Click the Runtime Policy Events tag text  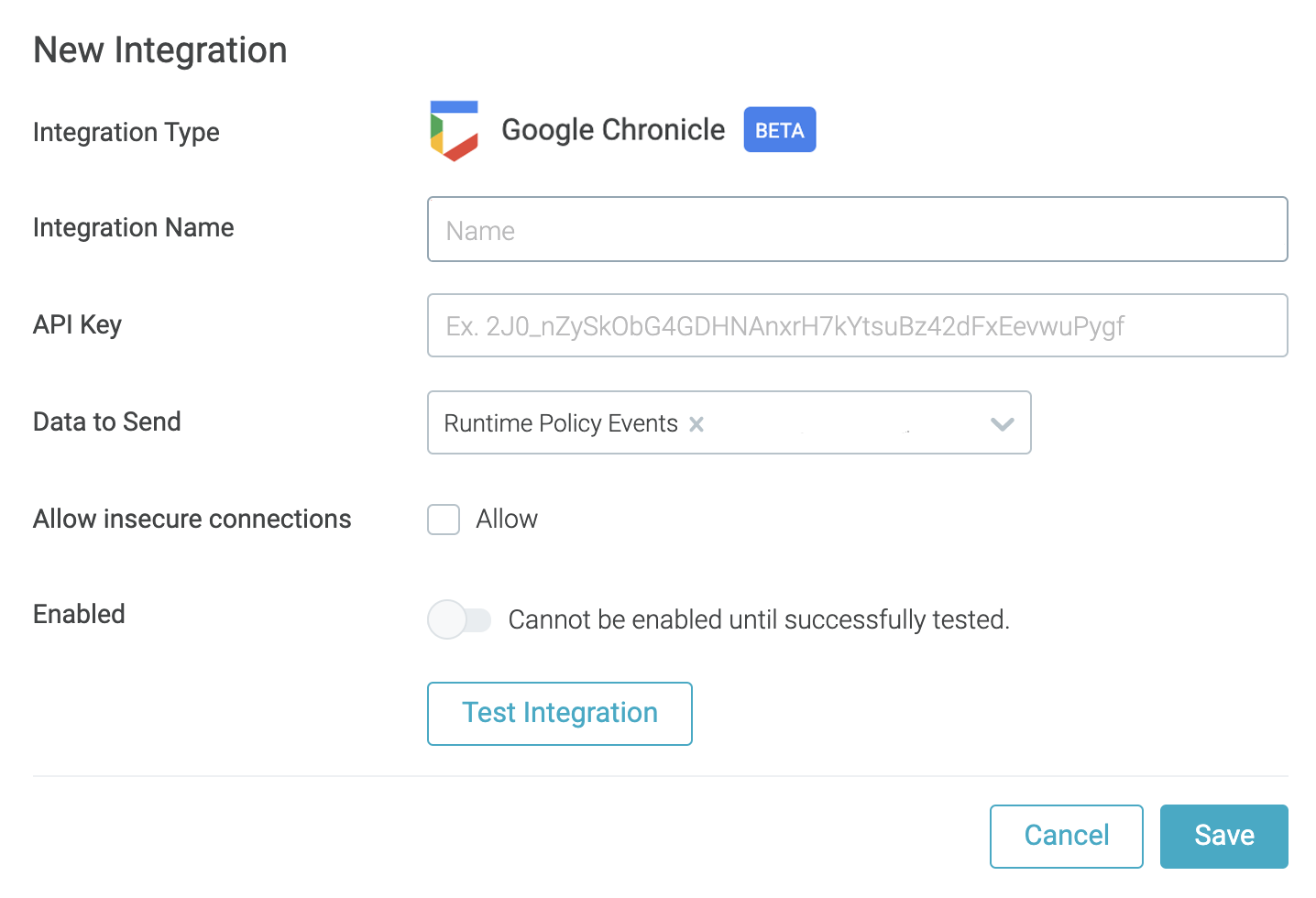tap(561, 423)
